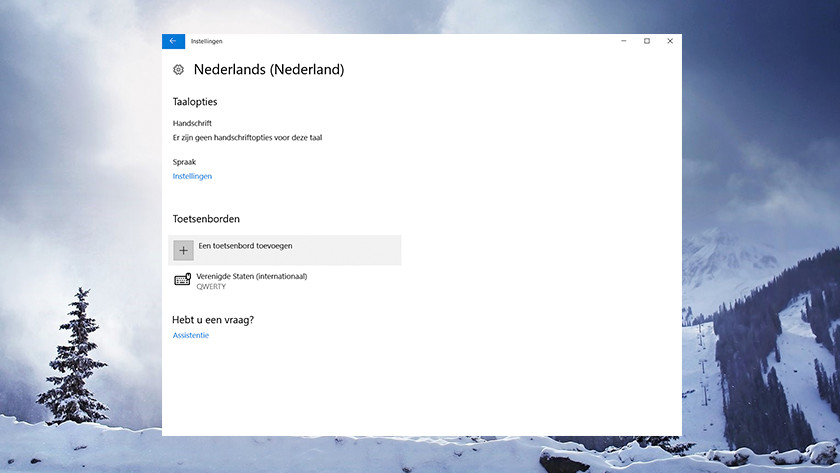
Task: Click the Spraak label
Action: [184, 161]
